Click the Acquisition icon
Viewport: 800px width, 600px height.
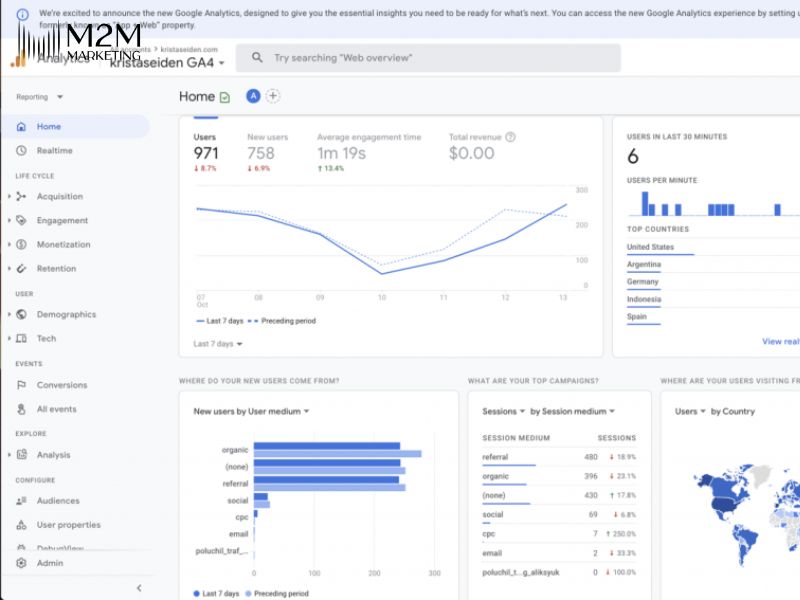pyautogui.click(x=21, y=196)
